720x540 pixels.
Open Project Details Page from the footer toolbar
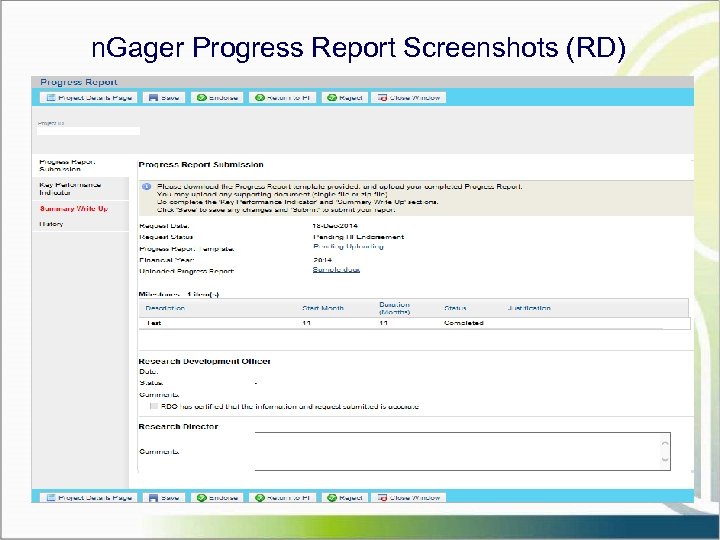89,497
